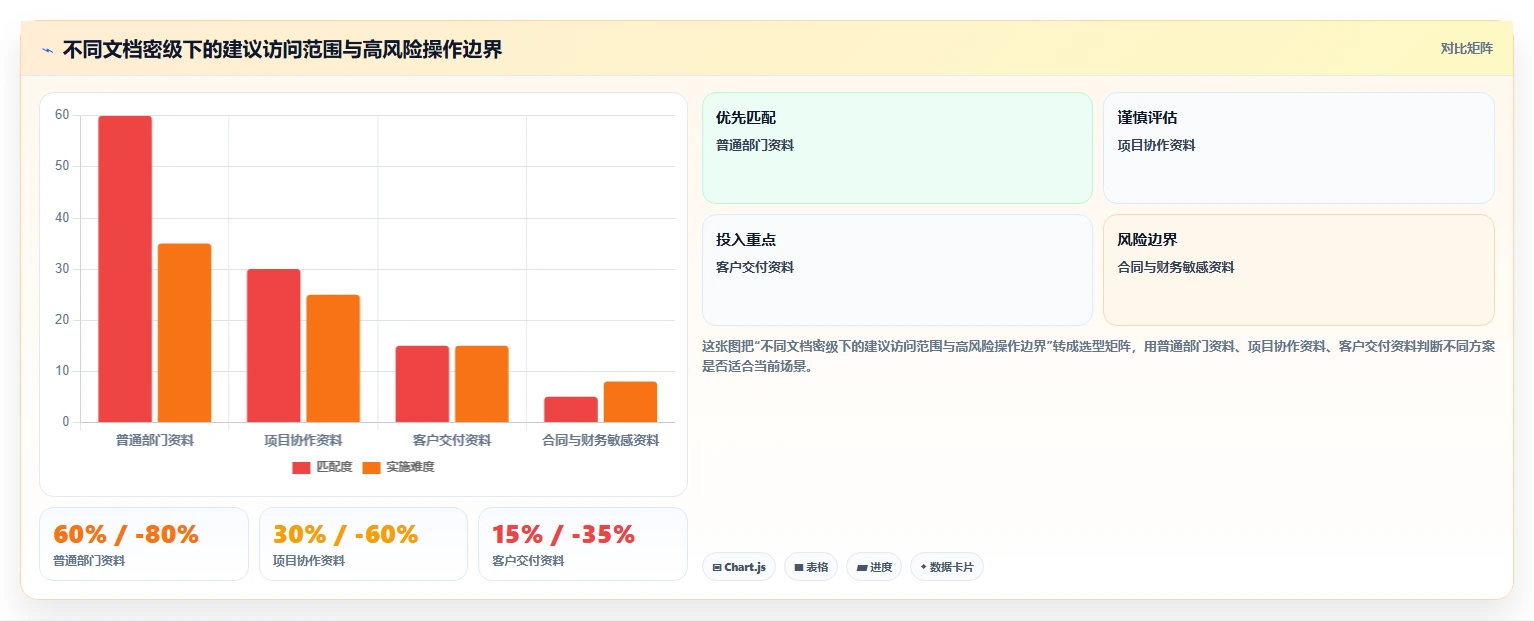Open the 投入重点 matrix card
Screen dimensions: 1534x621
(897, 270)
